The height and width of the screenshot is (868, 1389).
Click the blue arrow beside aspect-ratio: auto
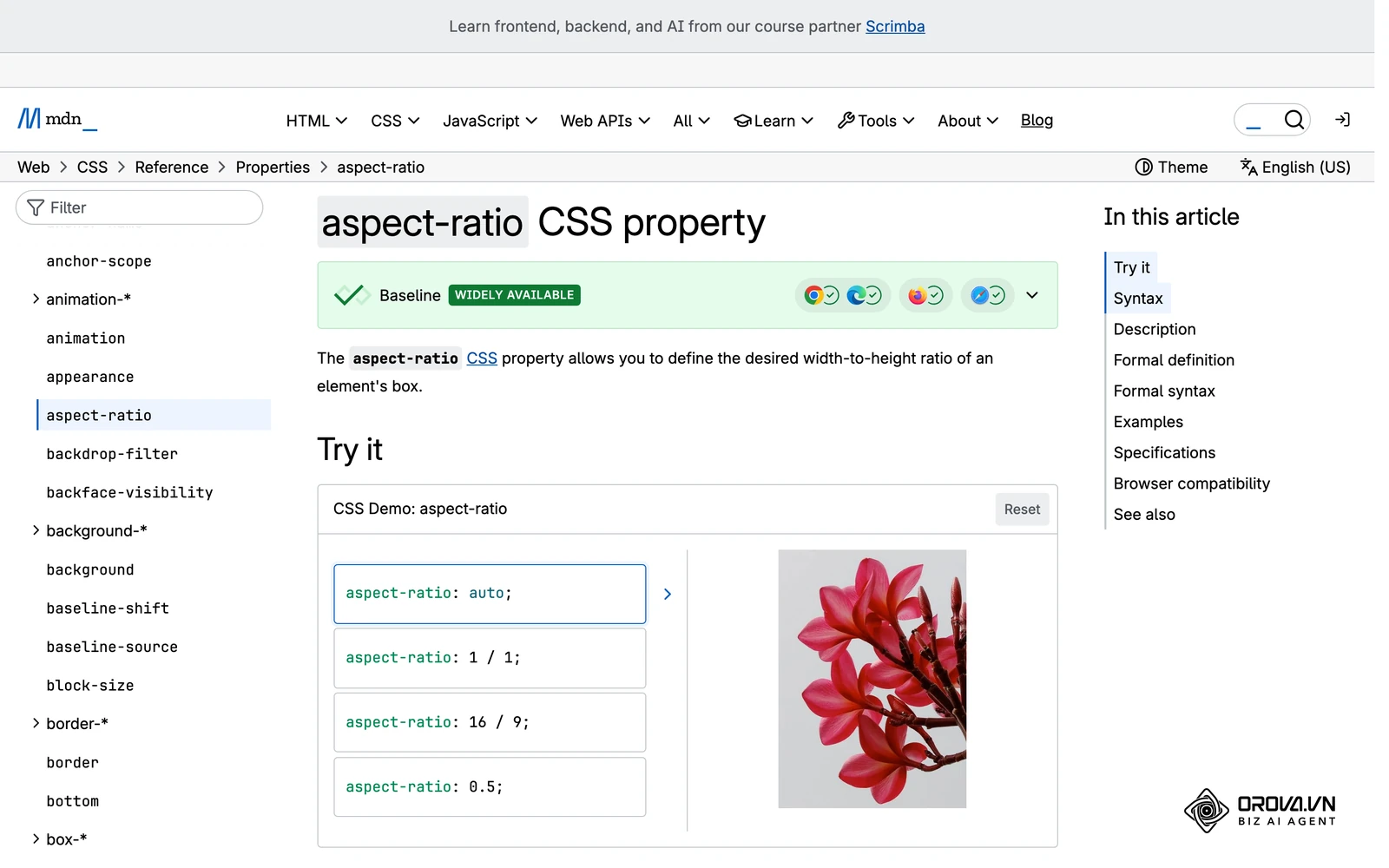click(667, 594)
